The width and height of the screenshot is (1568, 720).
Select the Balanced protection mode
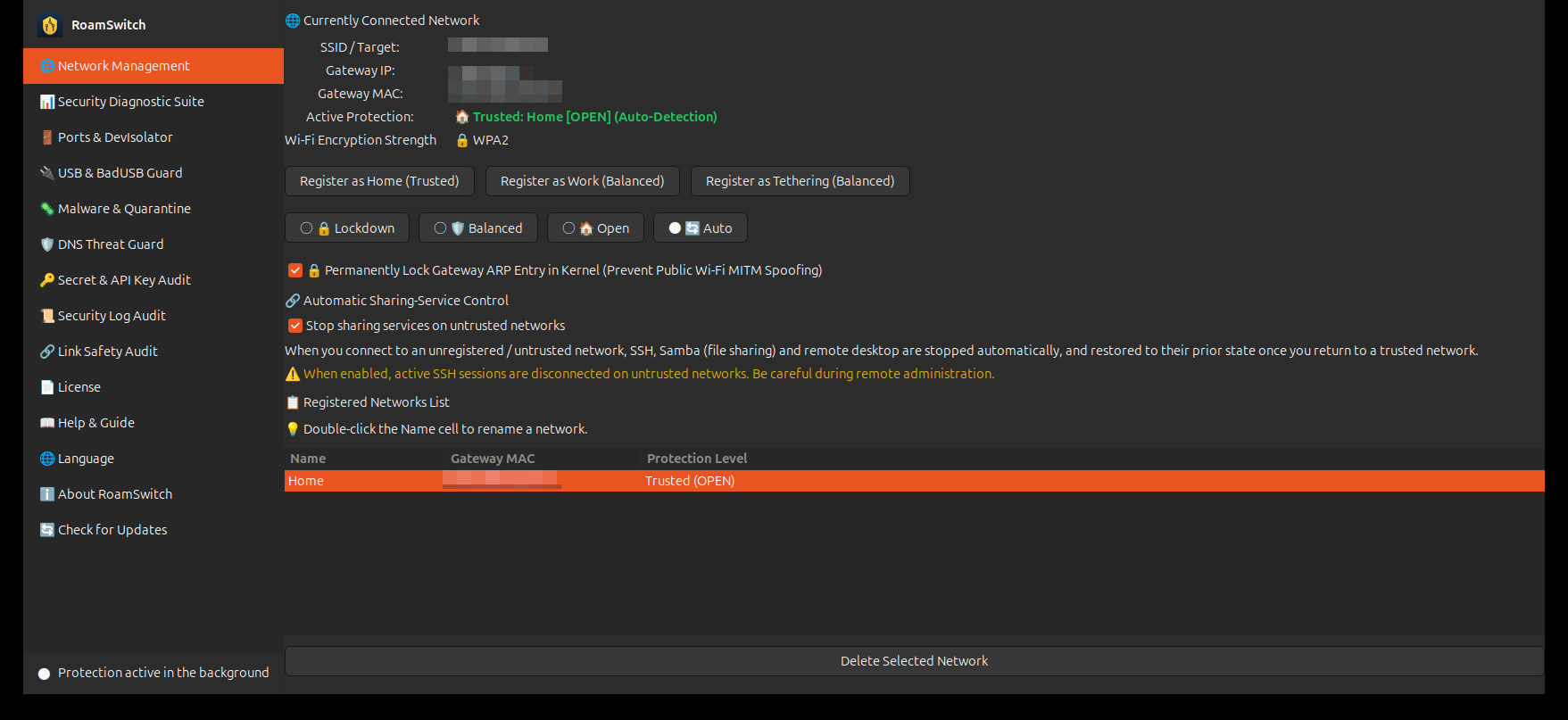coord(478,228)
